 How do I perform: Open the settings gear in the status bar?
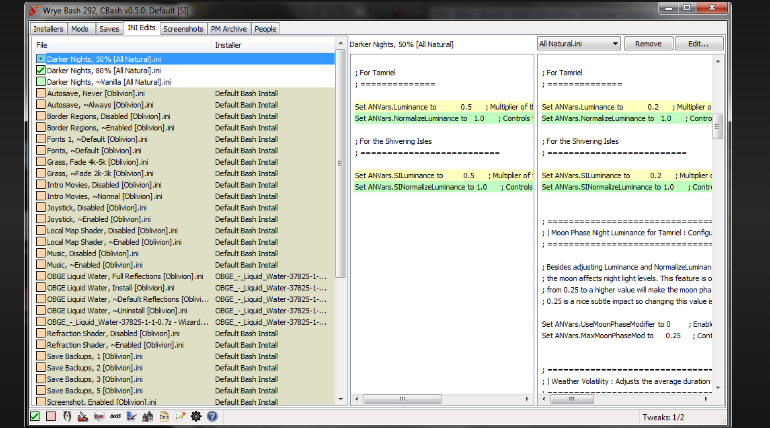[x=196, y=416]
